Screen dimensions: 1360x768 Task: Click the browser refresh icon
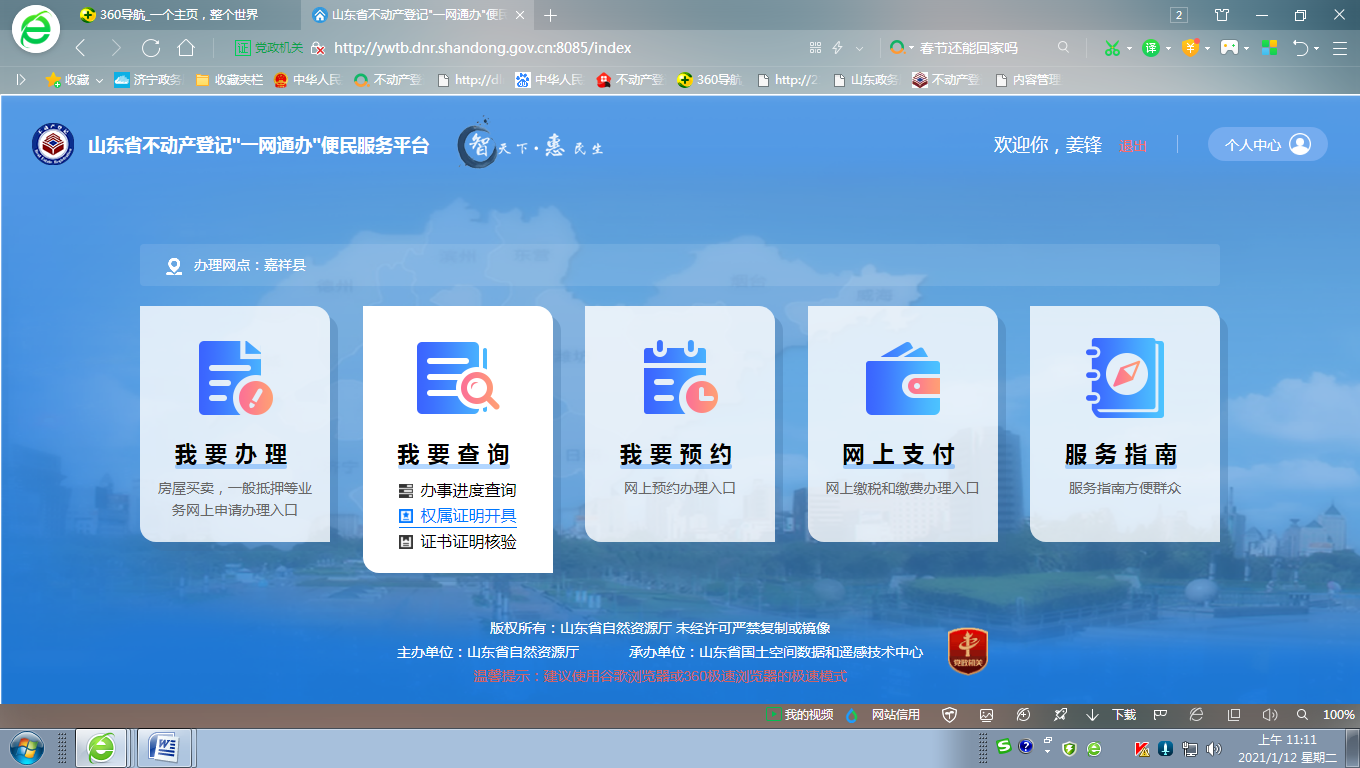(x=151, y=48)
